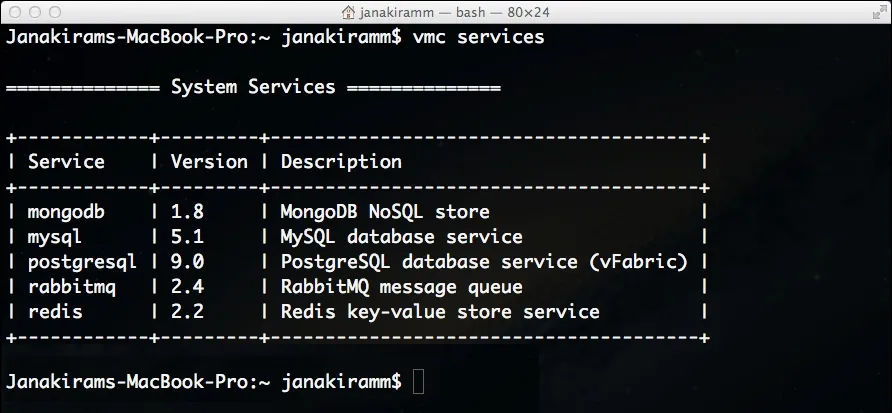The height and width of the screenshot is (413, 892).
Task: Click the 'mysql' service name
Action: [55, 237]
